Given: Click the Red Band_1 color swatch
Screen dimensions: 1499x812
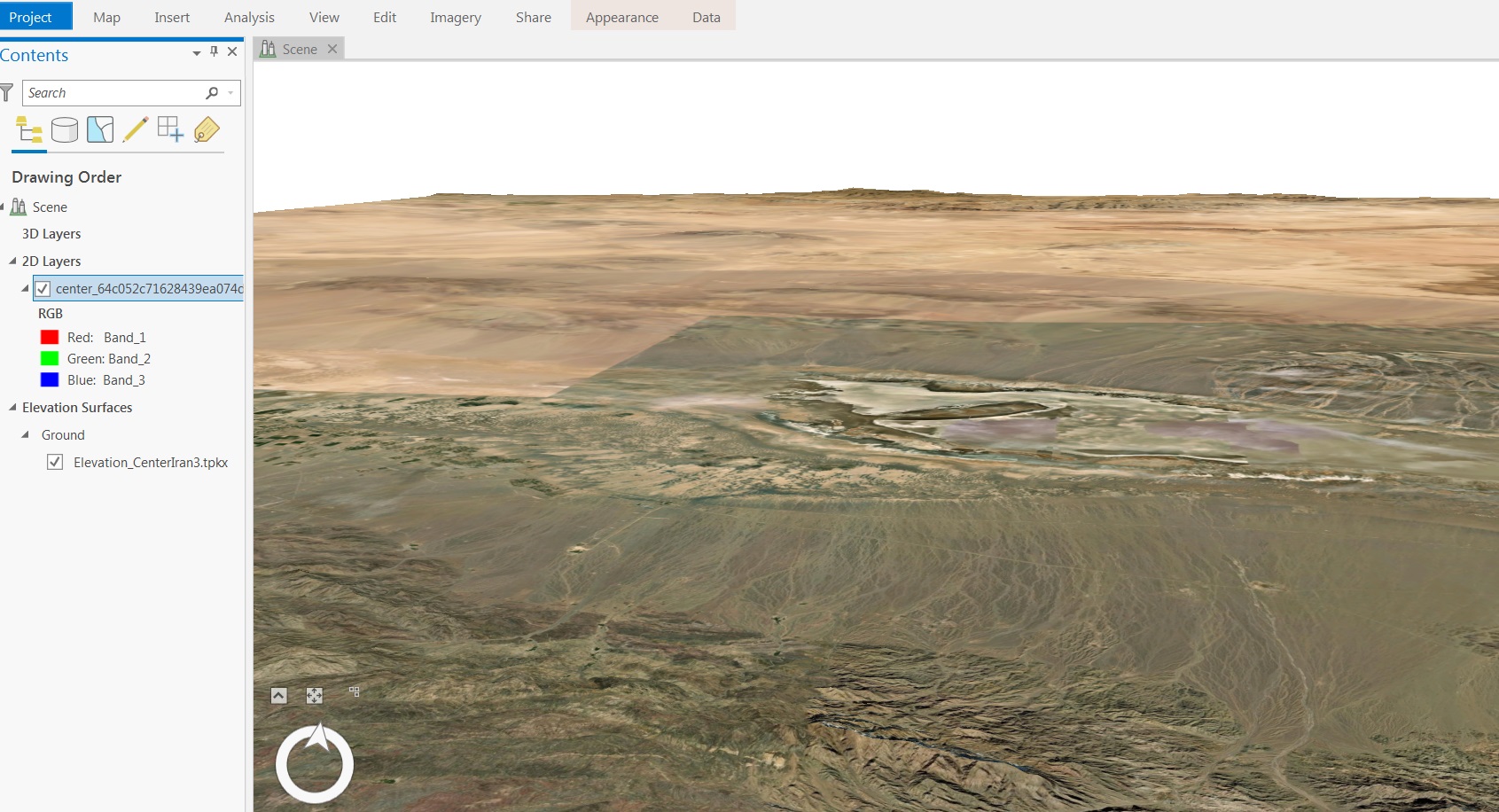Looking at the screenshot, I should coord(51,337).
